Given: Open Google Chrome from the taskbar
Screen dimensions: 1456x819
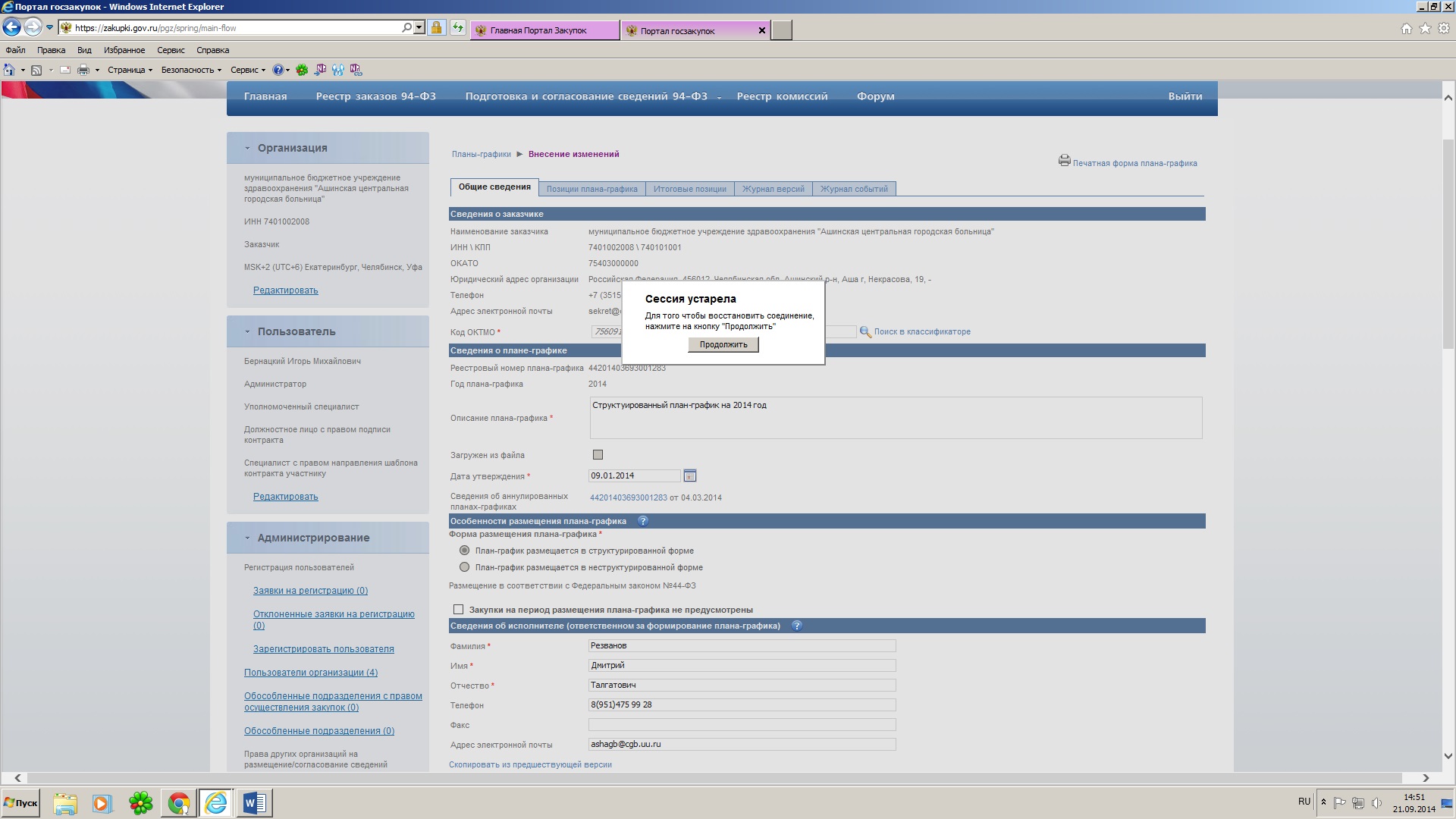Looking at the screenshot, I should click(x=179, y=803).
